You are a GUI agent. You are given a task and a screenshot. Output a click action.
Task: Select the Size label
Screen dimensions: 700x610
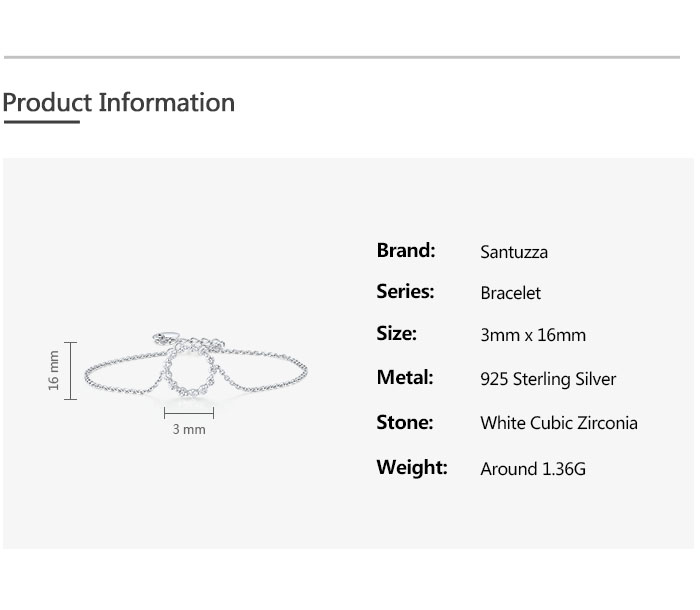click(x=396, y=334)
